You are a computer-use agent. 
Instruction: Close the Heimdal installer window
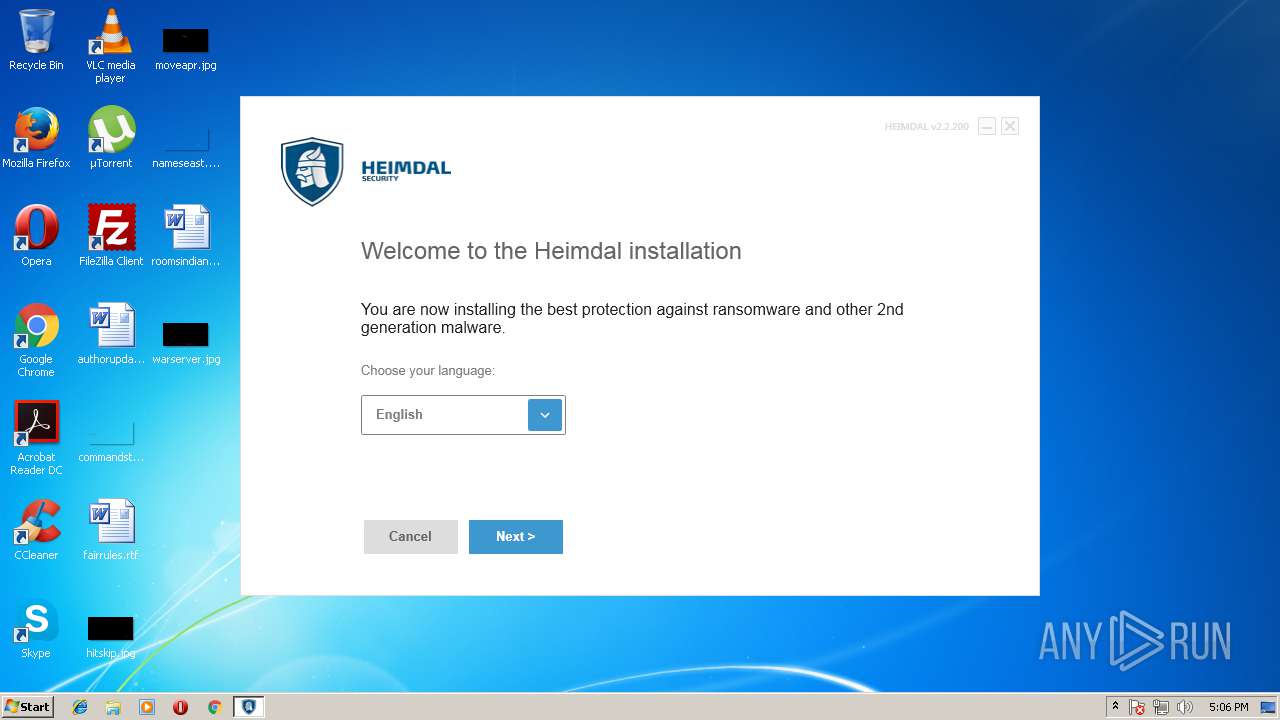(1010, 126)
